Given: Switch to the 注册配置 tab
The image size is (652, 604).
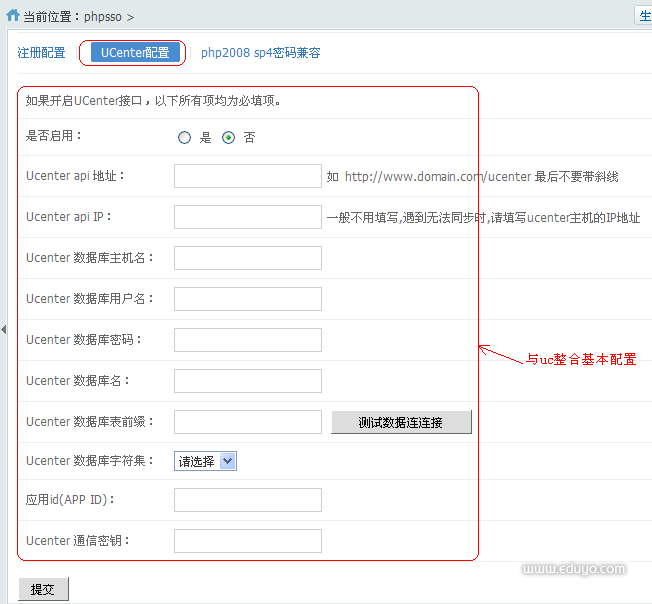Looking at the screenshot, I should pos(41,53).
